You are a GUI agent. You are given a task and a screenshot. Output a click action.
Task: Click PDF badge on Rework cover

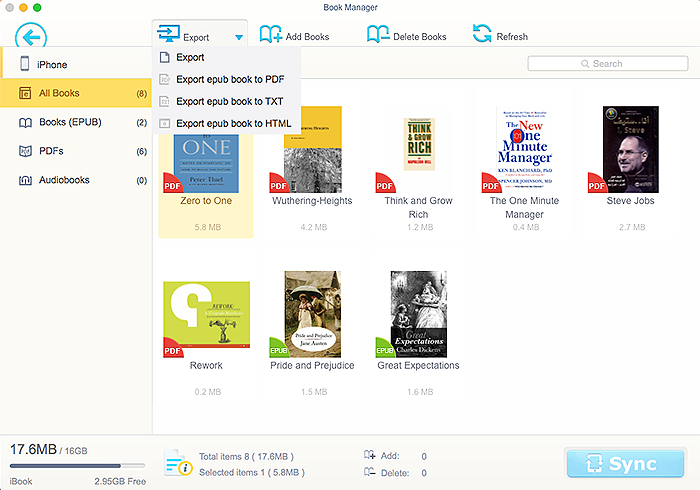coord(172,349)
